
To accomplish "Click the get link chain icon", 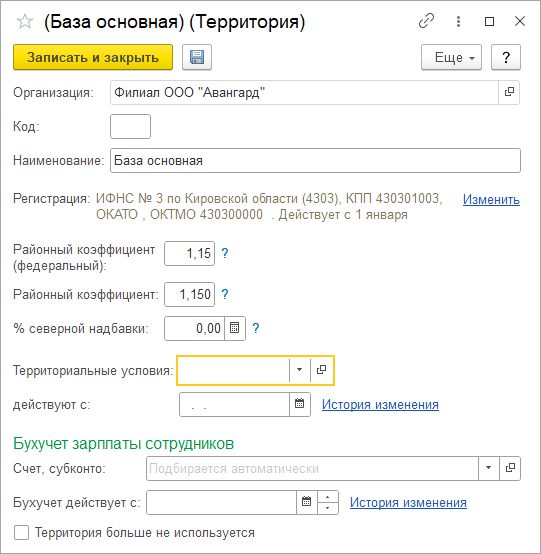I will click(427, 21).
